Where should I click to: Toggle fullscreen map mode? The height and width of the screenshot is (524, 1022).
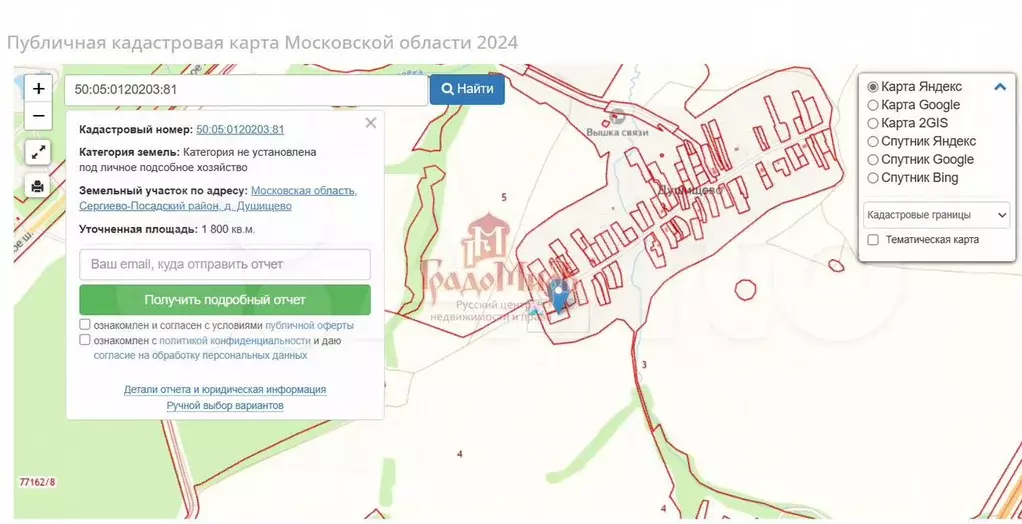pyautogui.click(x=38, y=153)
